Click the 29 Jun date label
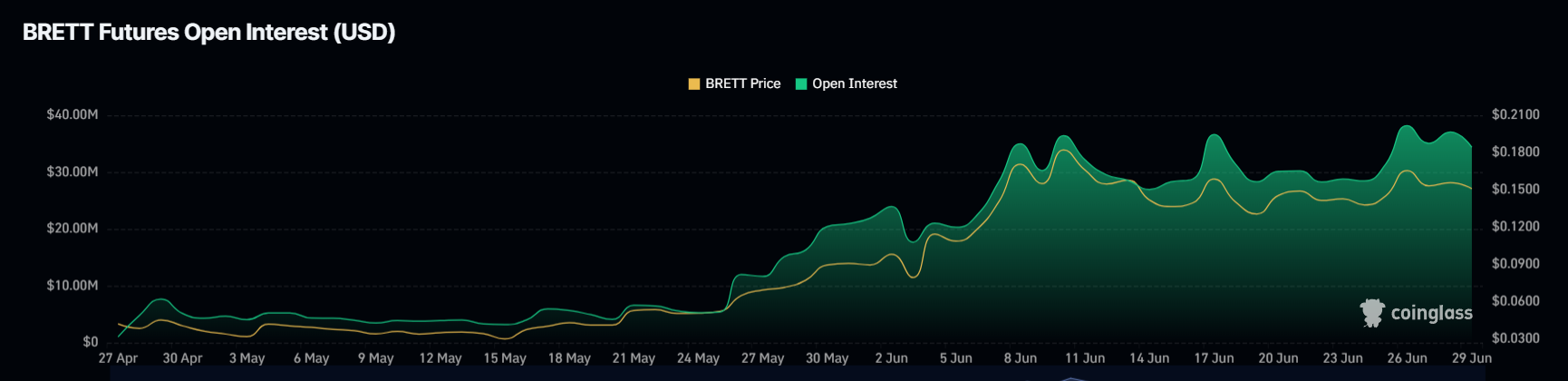1568x381 pixels. (x=1472, y=358)
